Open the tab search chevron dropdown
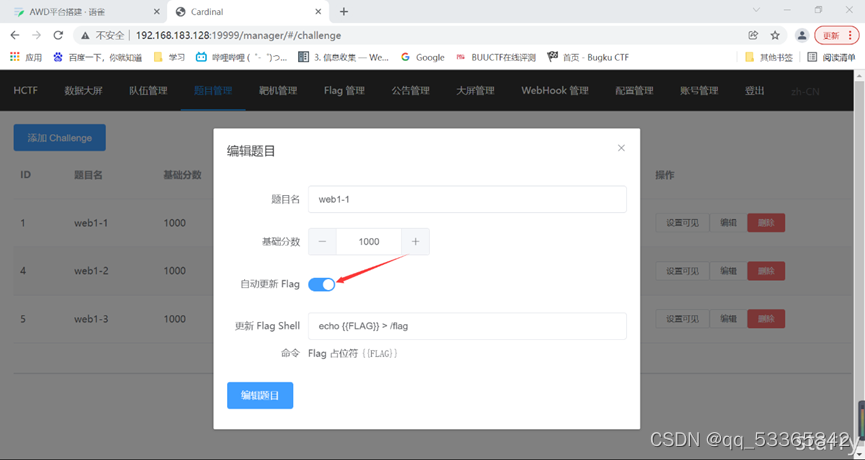 click(756, 10)
